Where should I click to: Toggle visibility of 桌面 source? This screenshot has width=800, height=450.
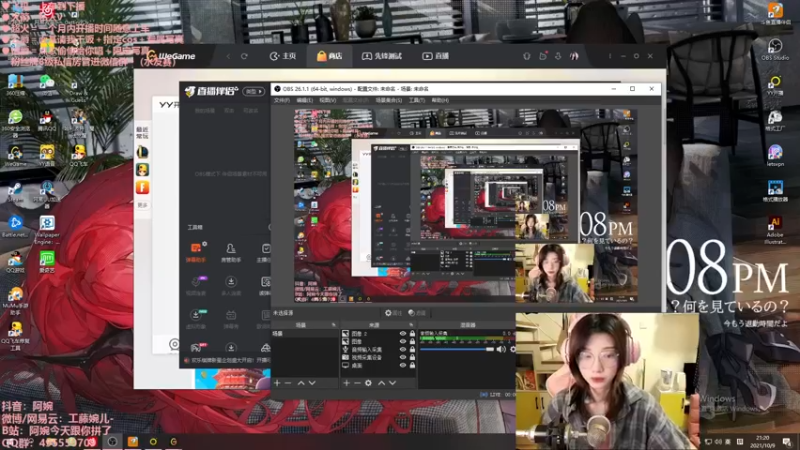[403, 365]
